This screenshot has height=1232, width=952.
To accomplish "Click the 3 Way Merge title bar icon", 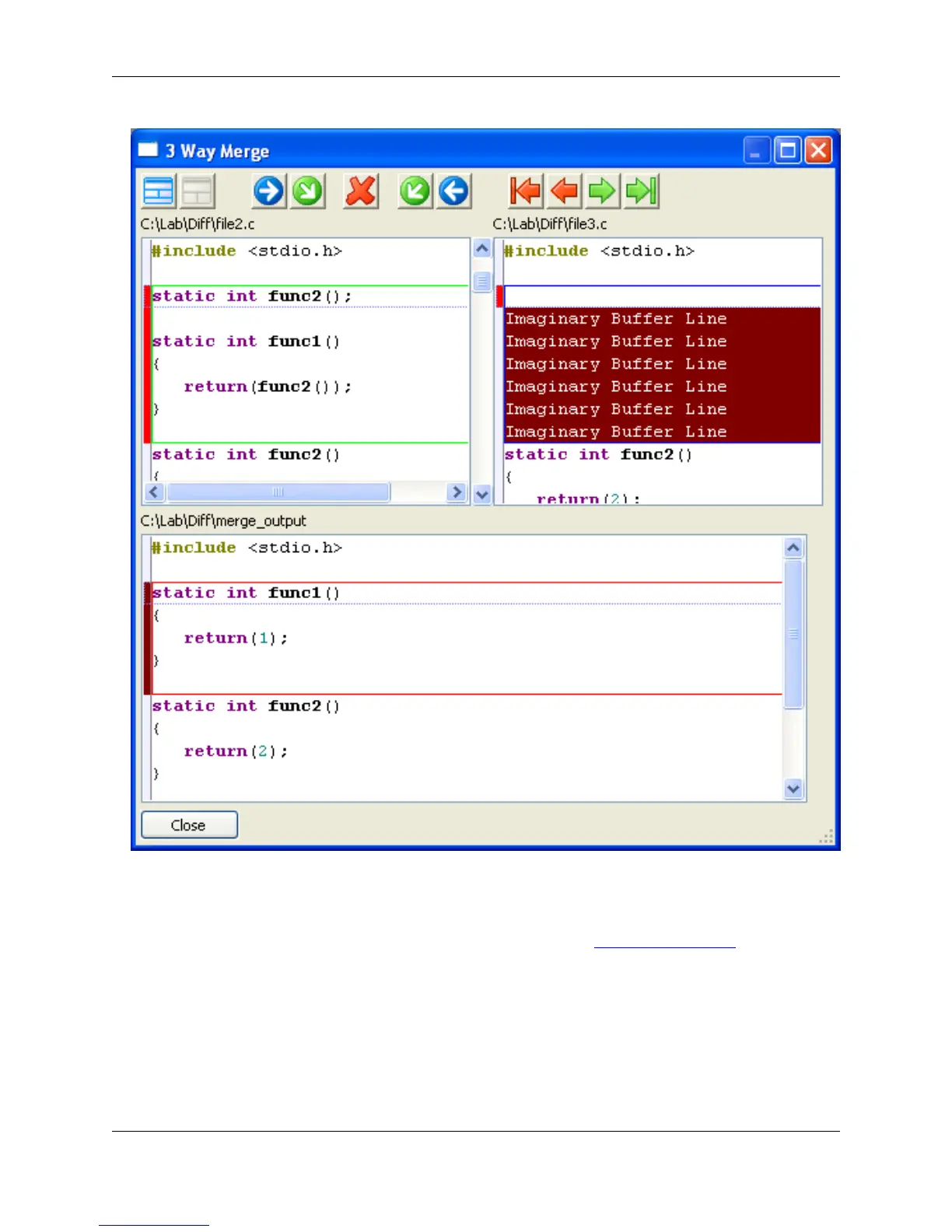I will 148,150.
